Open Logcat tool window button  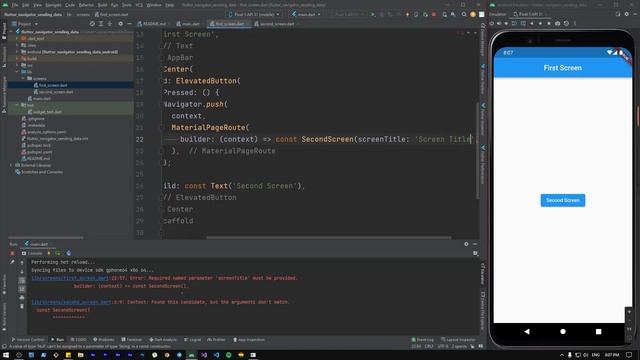(193, 340)
